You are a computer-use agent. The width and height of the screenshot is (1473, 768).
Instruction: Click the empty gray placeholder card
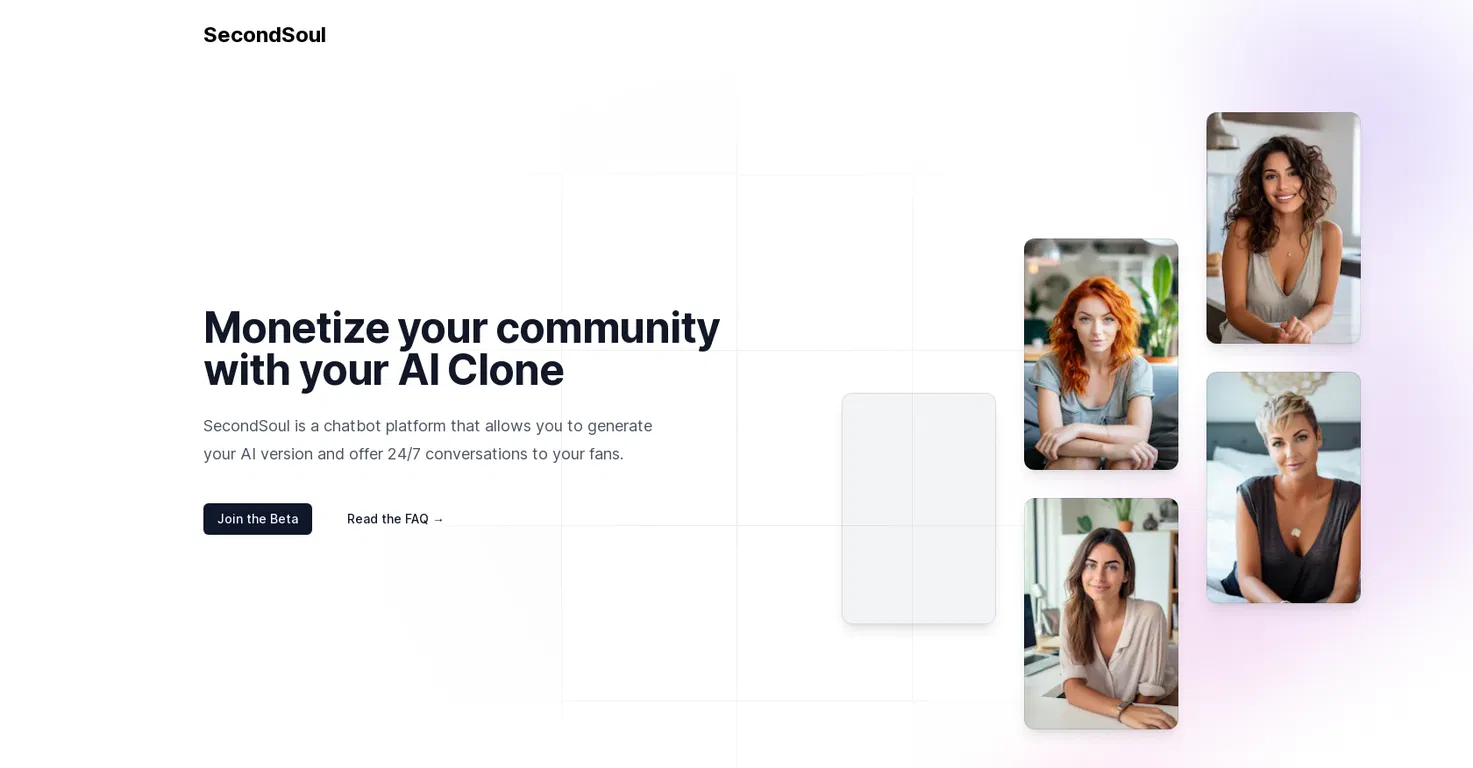tap(919, 509)
